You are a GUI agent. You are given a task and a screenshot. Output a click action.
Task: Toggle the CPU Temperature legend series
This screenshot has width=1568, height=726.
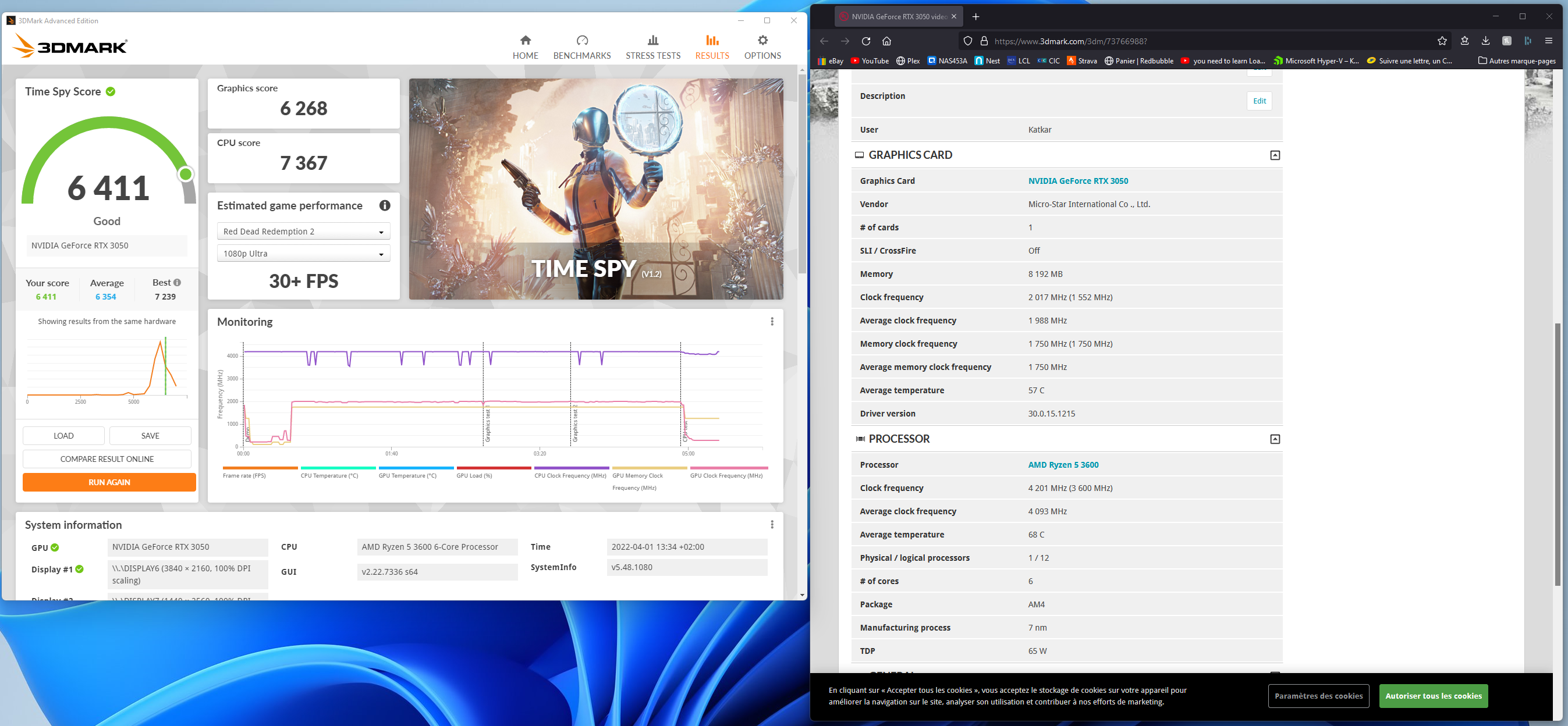coord(338,473)
